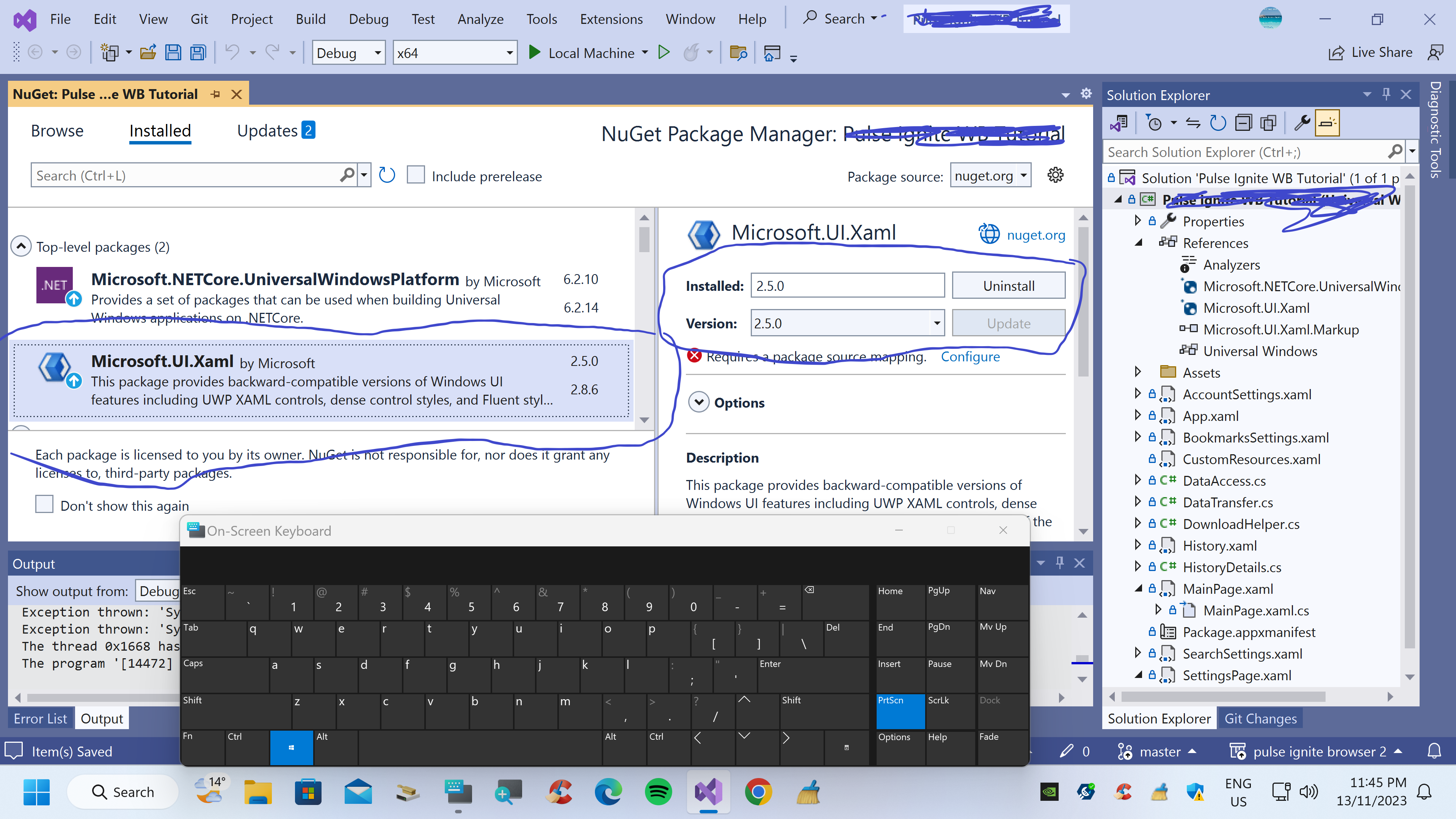The height and width of the screenshot is (819, 1456).
Task: Toggle Include prerelease checkbox
Action: 416,175
